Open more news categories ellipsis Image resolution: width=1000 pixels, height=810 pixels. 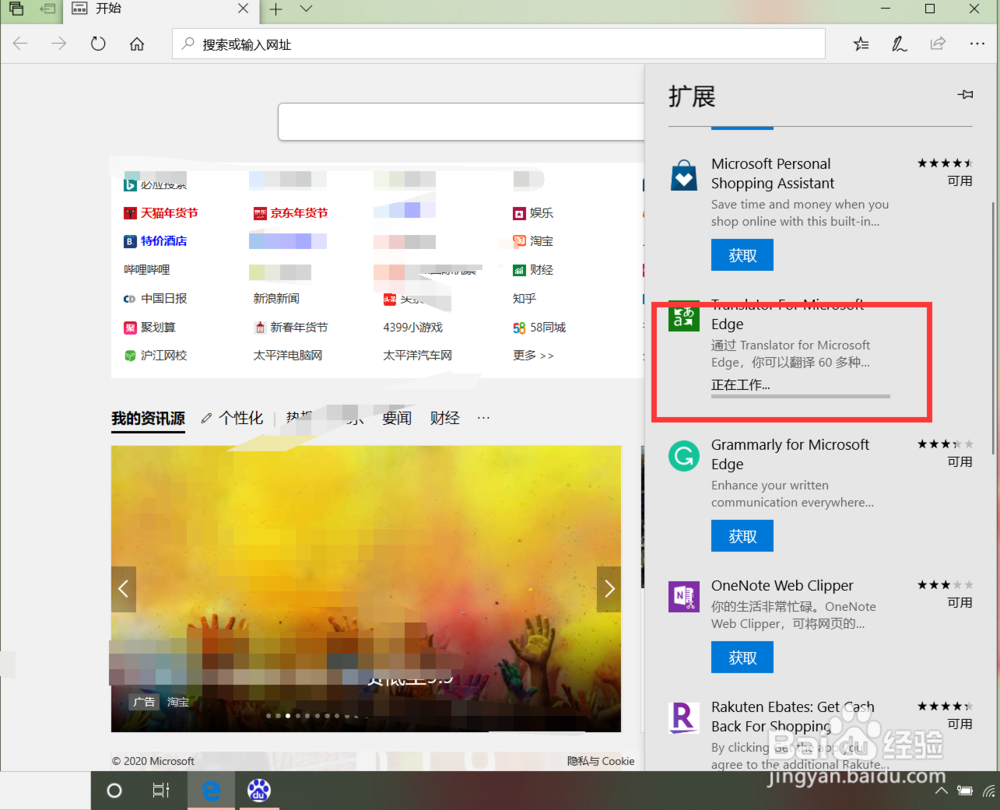point(483,418)
